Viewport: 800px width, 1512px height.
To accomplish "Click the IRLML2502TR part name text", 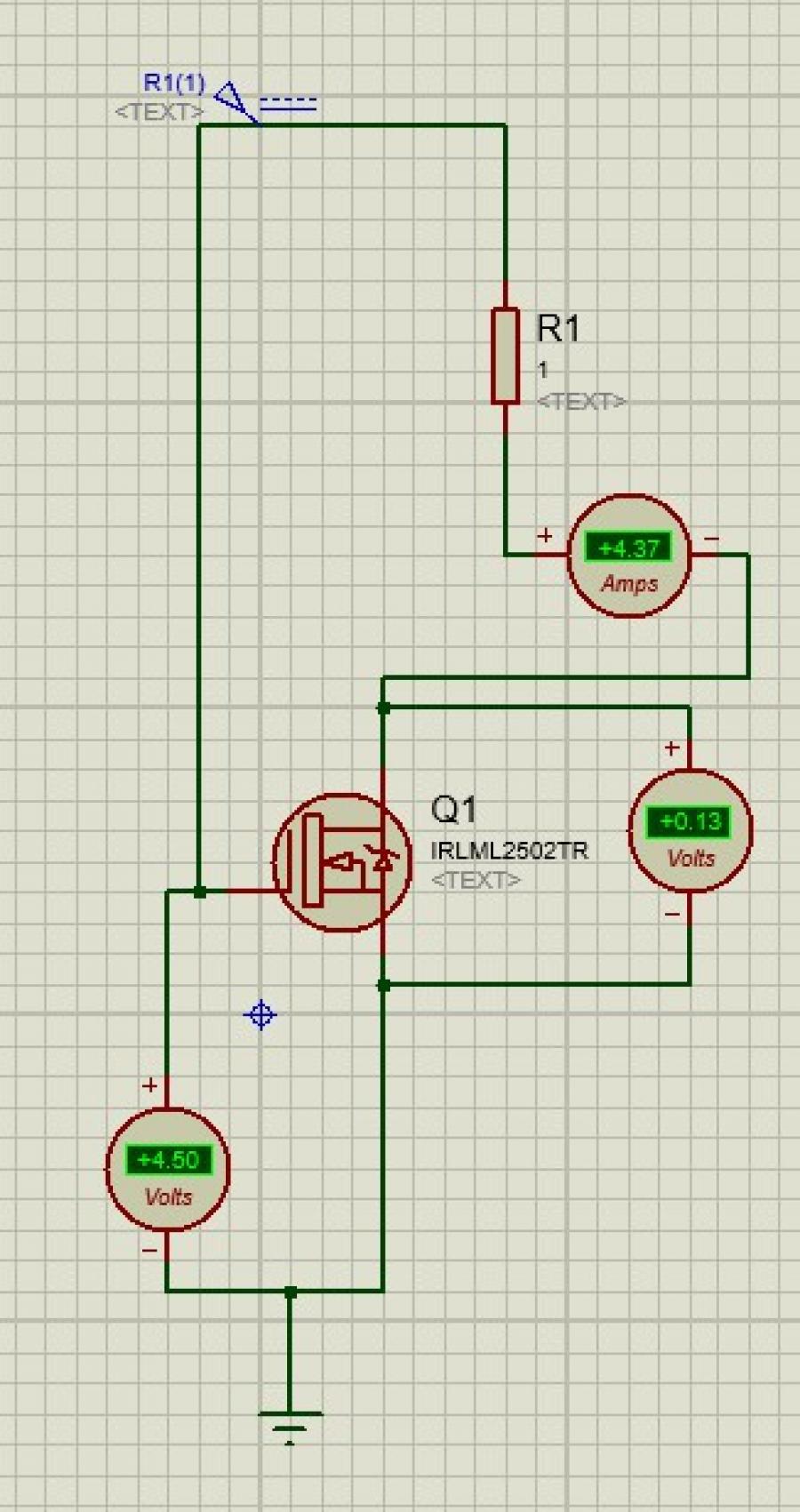I will tap(508, 851).
